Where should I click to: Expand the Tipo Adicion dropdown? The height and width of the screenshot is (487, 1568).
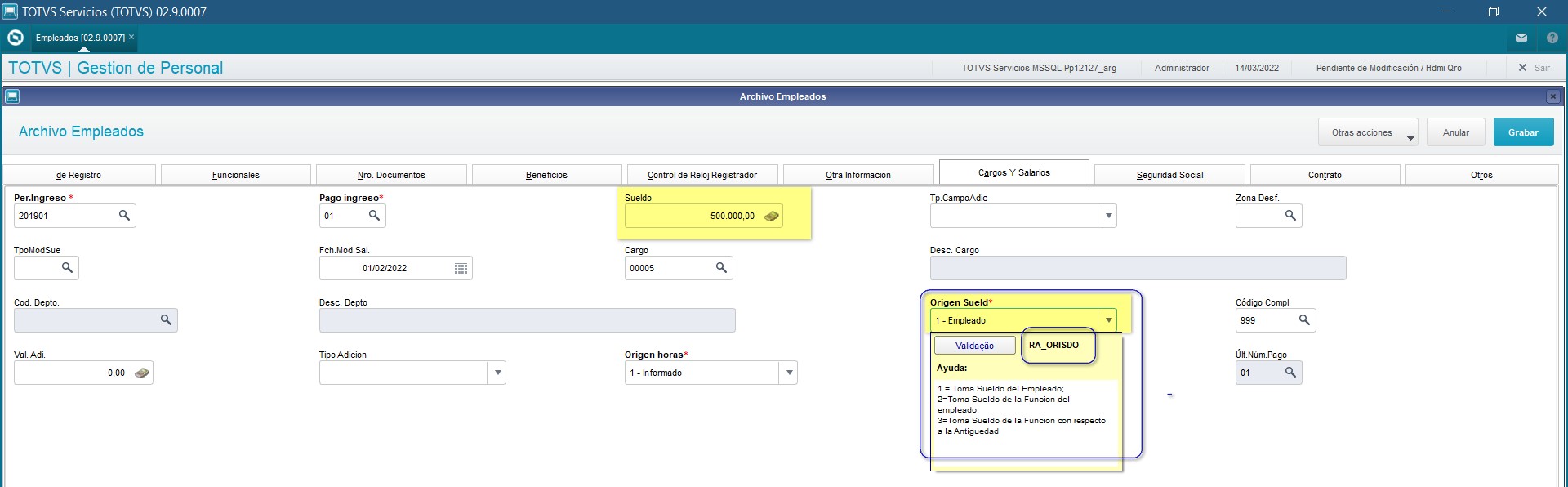(x=497, y=373)
